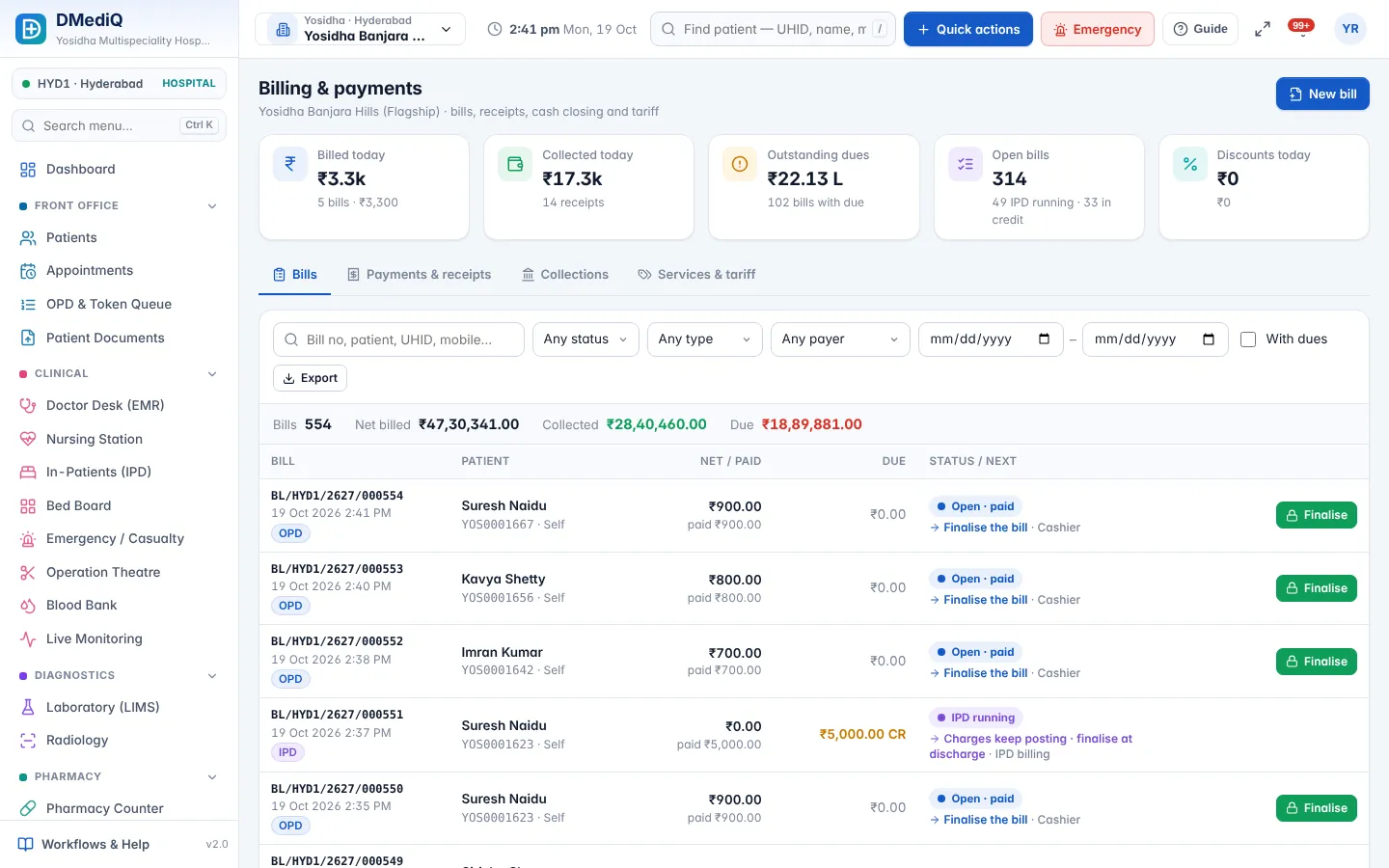Image resolution: width=1389 pixels, height=868 pixels.
Task: Click the Export button
Action: pos(310,378)
